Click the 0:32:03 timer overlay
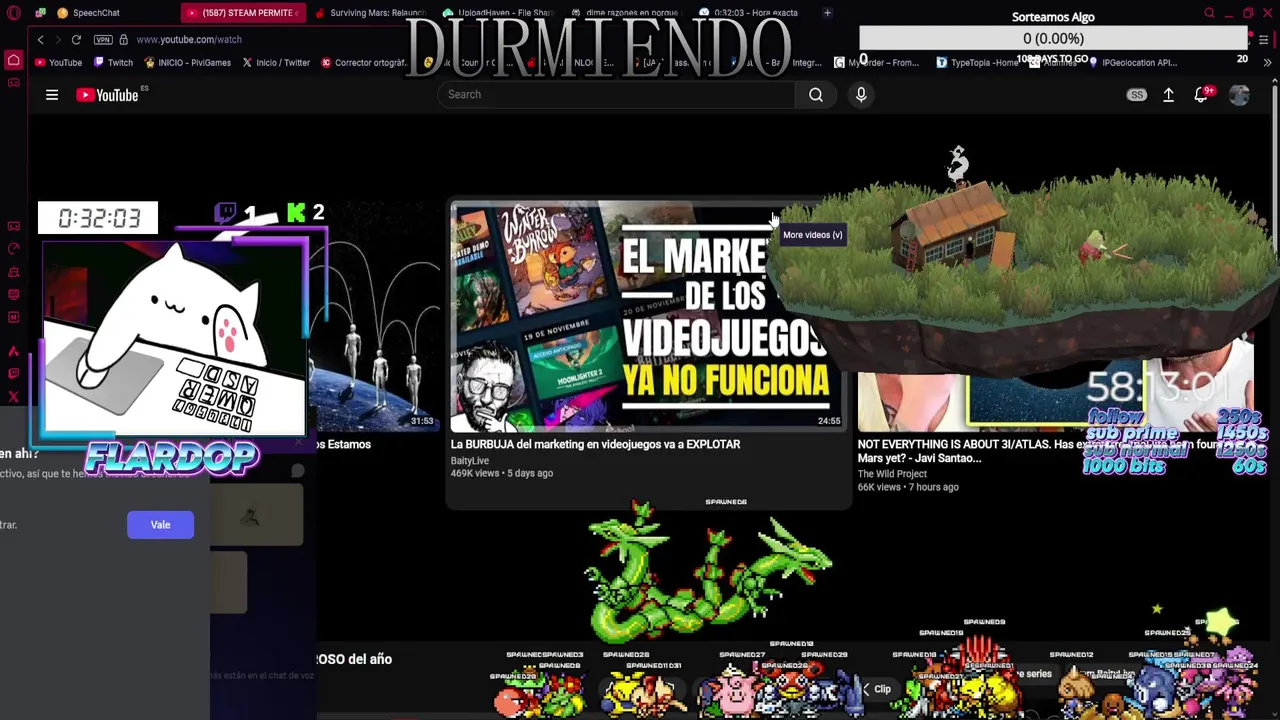This screenshot has width=1280, height=720. 98,218
